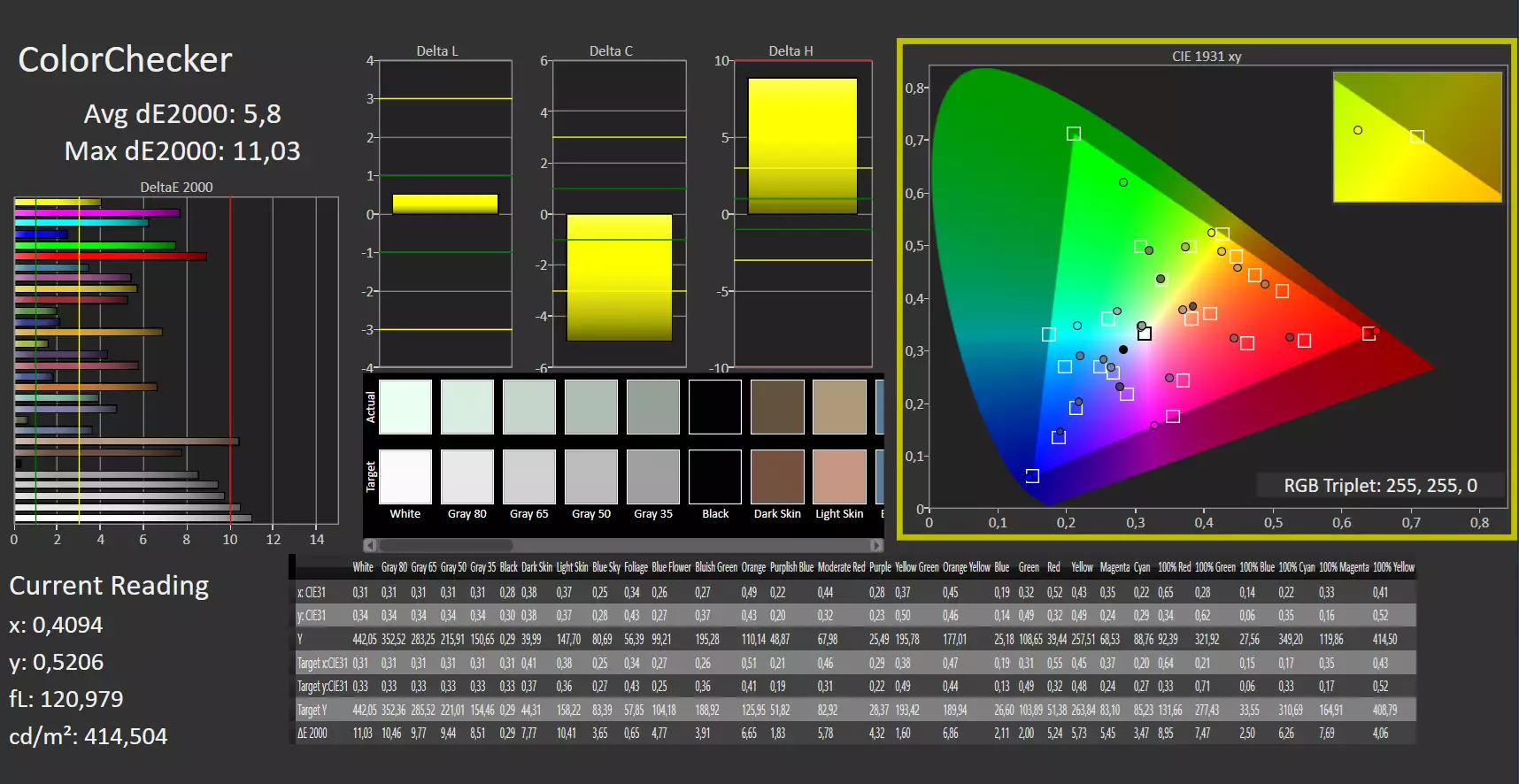
Task: Click the 100% Yellow column header in data table
Action: [1393, 567]
